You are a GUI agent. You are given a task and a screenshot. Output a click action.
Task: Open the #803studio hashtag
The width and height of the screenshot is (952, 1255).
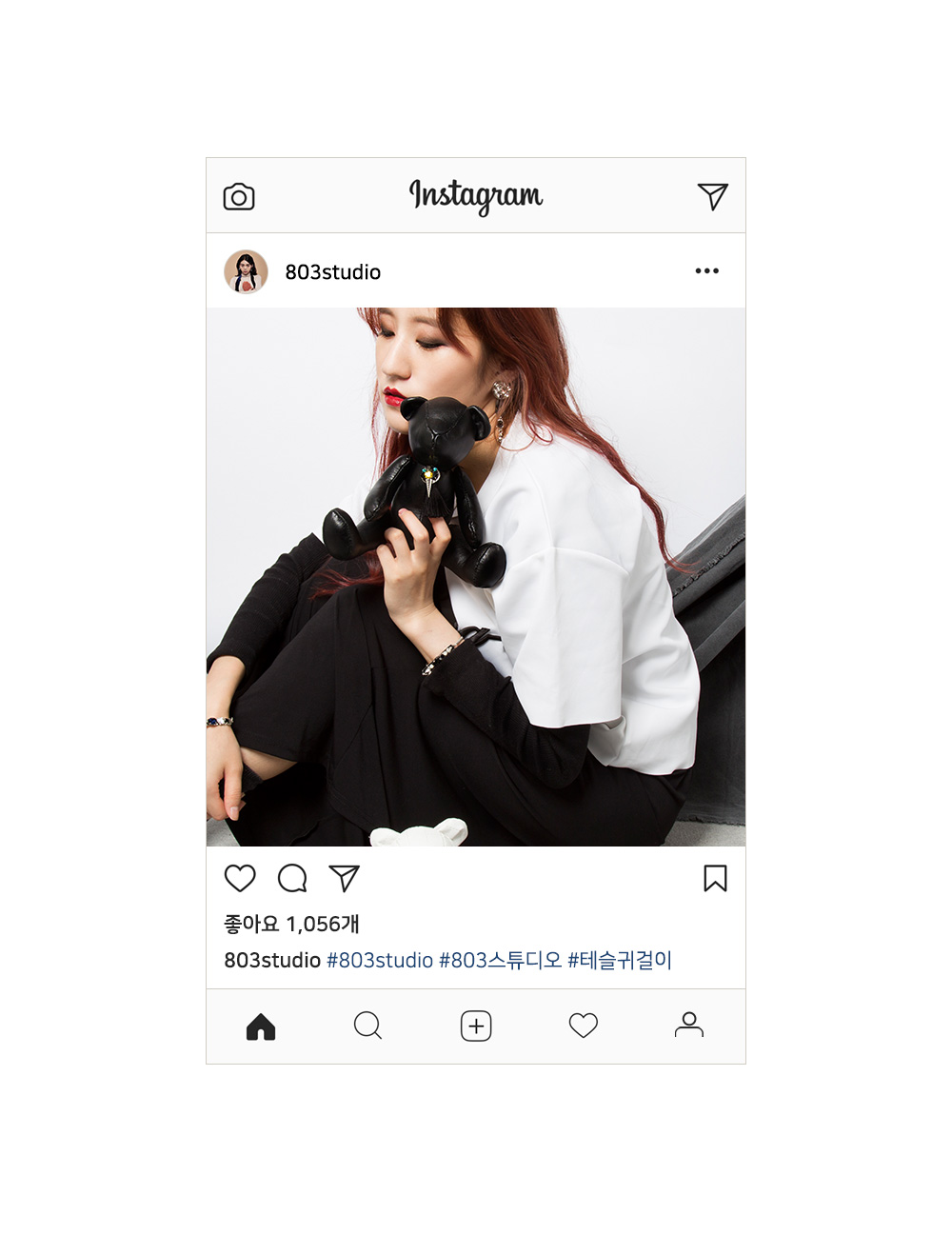(380, 960)
